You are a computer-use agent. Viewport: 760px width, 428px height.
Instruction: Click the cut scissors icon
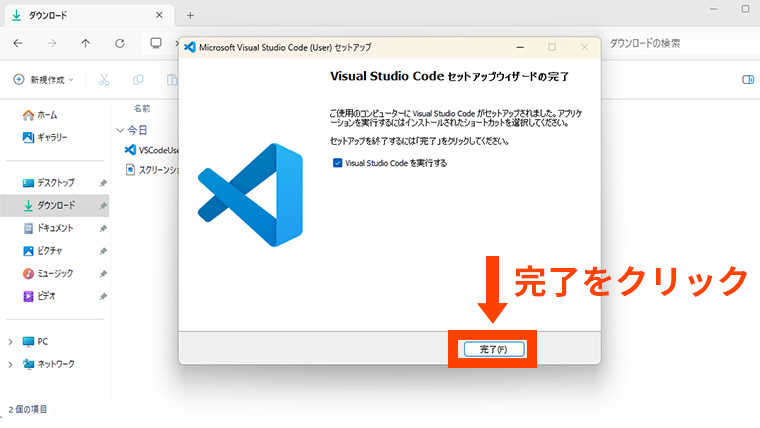pyautogui.click(x=103, y=79)
